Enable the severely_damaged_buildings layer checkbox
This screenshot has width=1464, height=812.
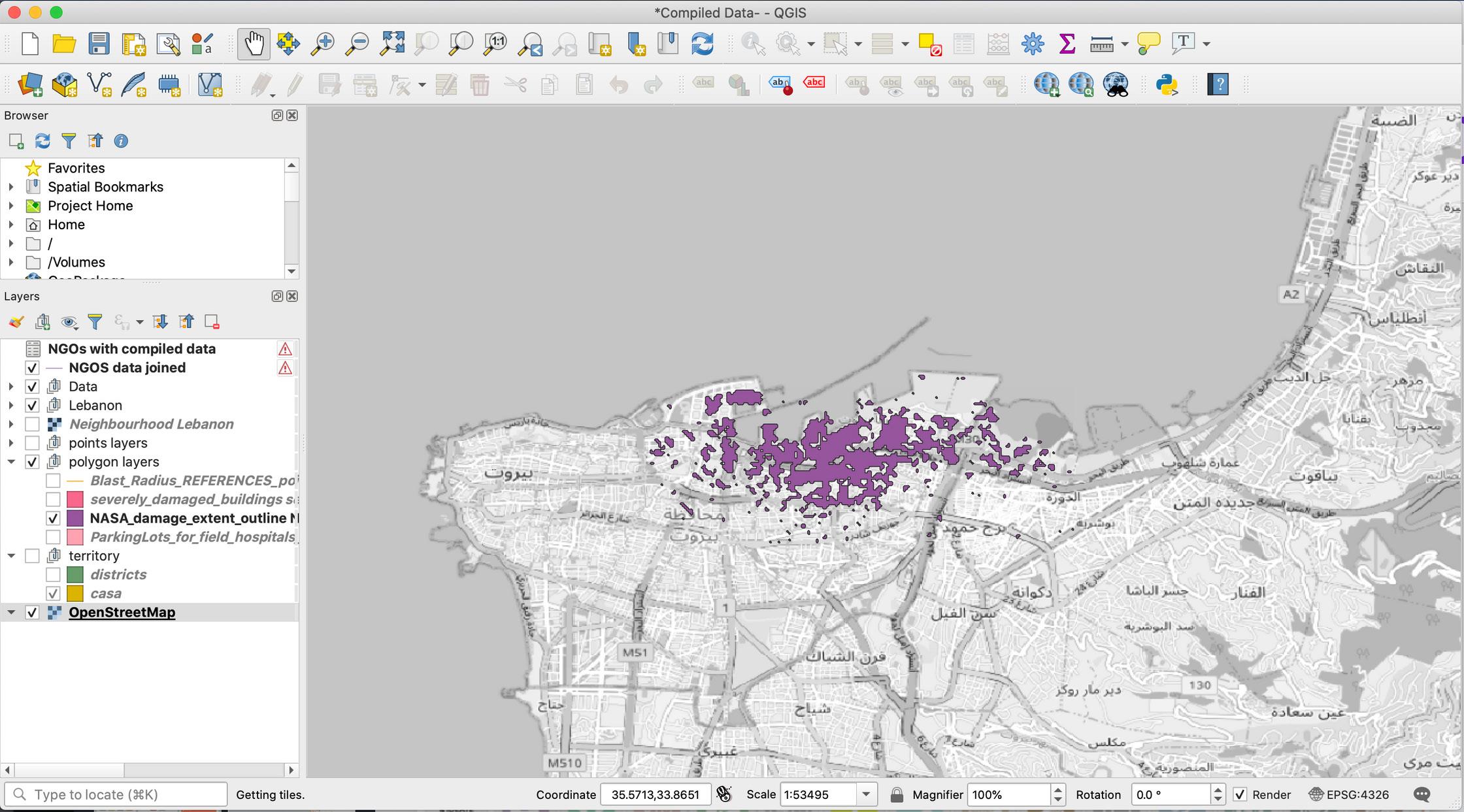[x=53, y=500]
